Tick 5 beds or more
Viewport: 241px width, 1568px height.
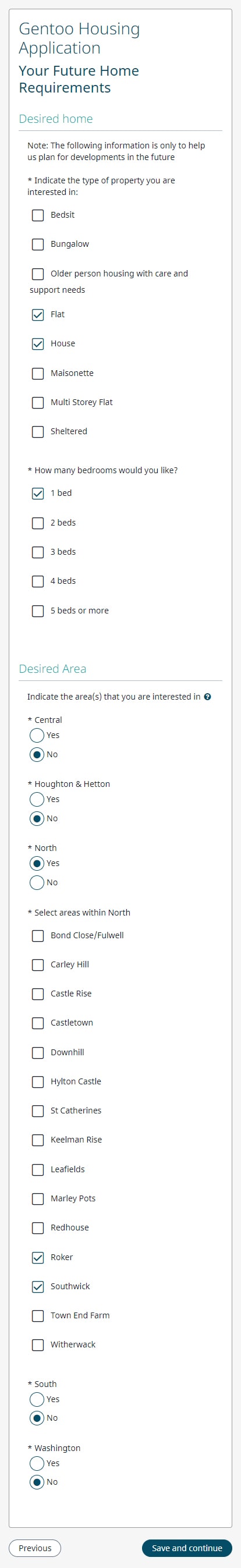tap(38, 611)
